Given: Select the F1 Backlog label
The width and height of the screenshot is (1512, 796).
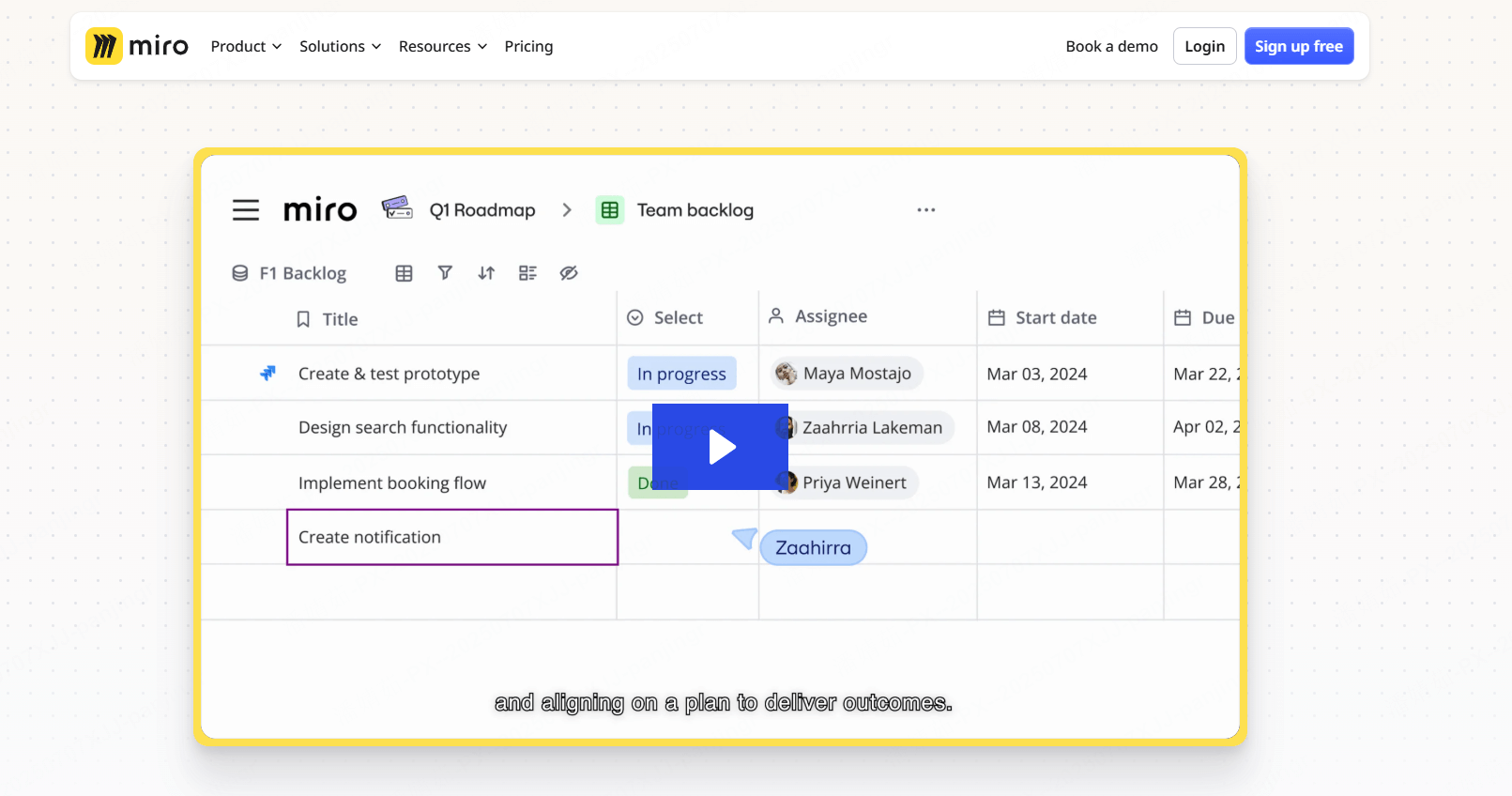Looking at the screenshot, I should pyautogui.click(x=303, y=273).
